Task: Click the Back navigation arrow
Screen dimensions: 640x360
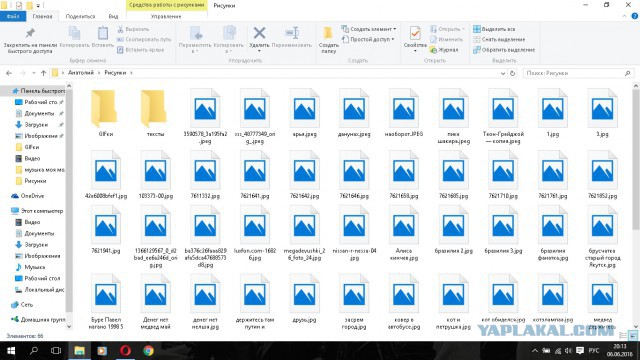Action: 9,73
